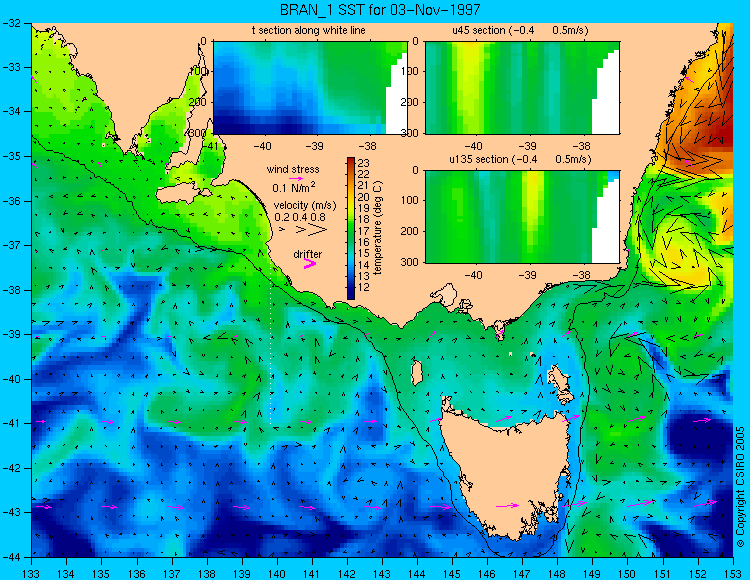Click latitude axis label -37
Image resolution: width=750 pixels, height=580 pixels.
point(11,245)
